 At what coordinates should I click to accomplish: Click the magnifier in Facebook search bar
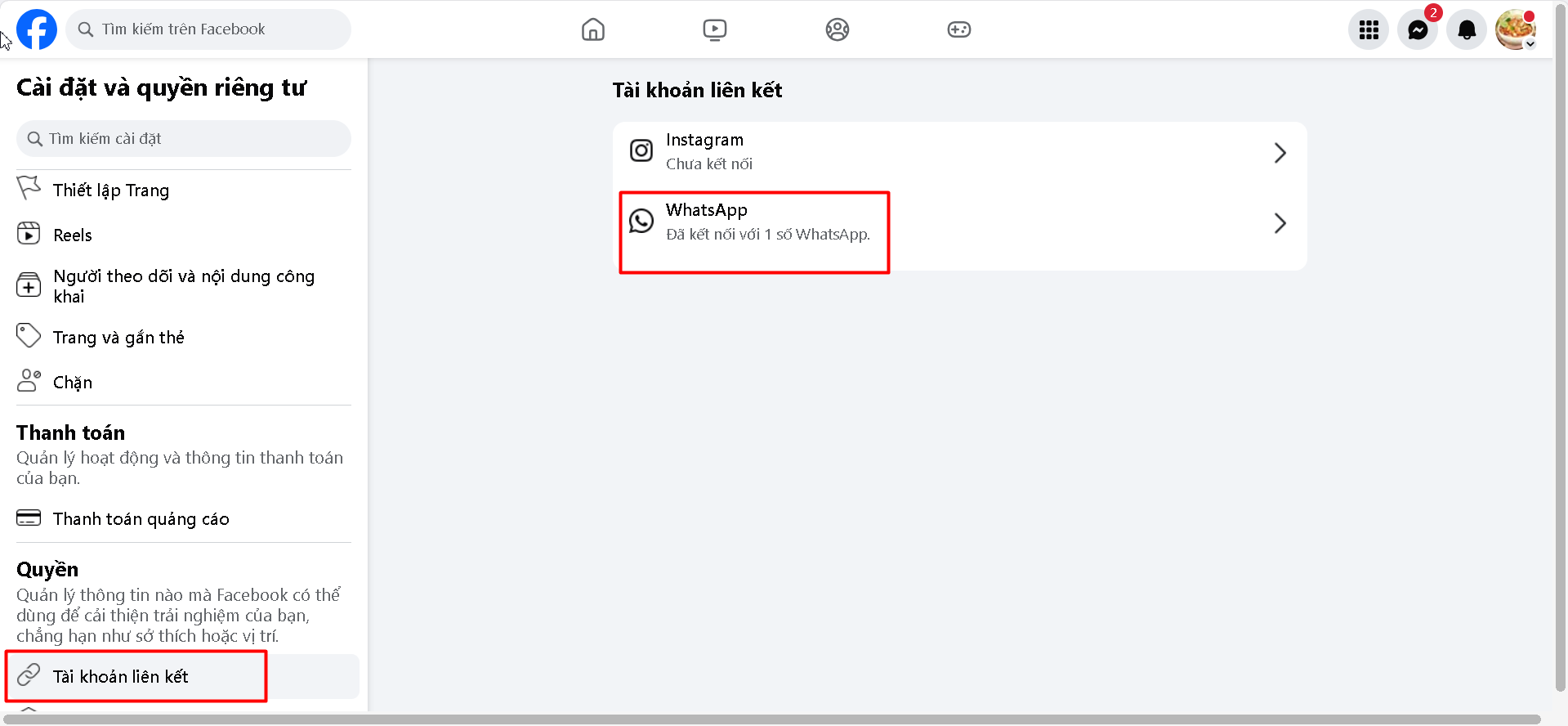[x=86, y=29]
